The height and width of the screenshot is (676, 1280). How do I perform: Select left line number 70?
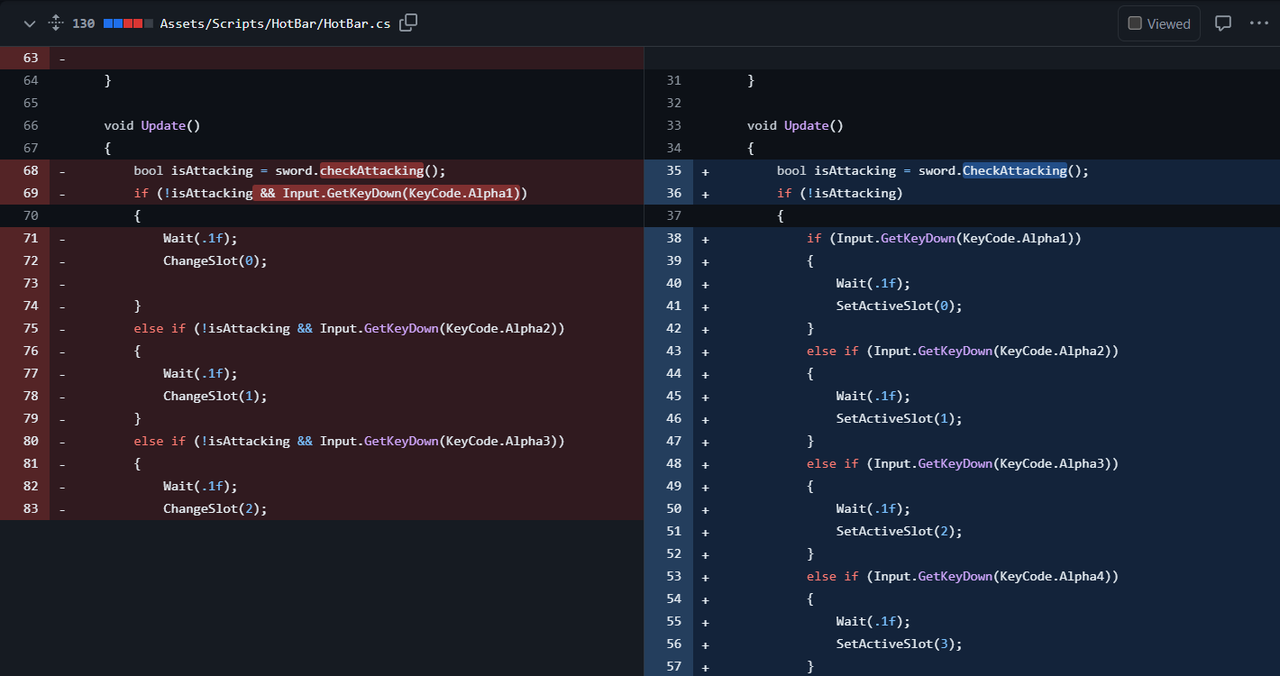coord(30,216)
